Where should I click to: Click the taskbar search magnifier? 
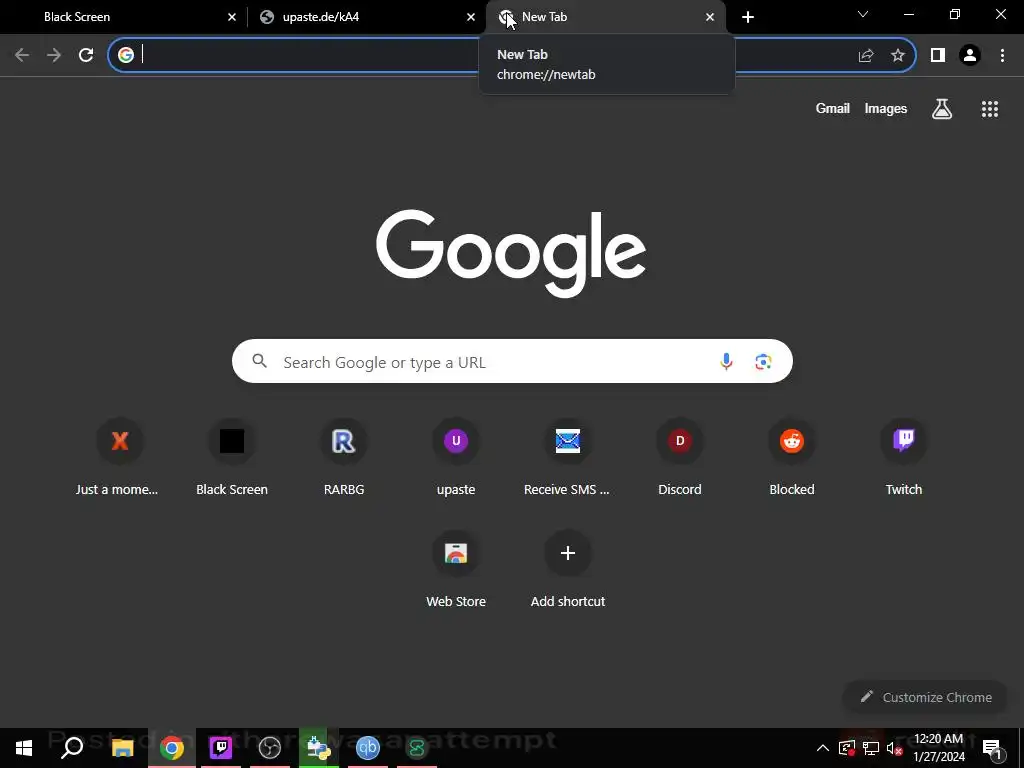(72, 748)
